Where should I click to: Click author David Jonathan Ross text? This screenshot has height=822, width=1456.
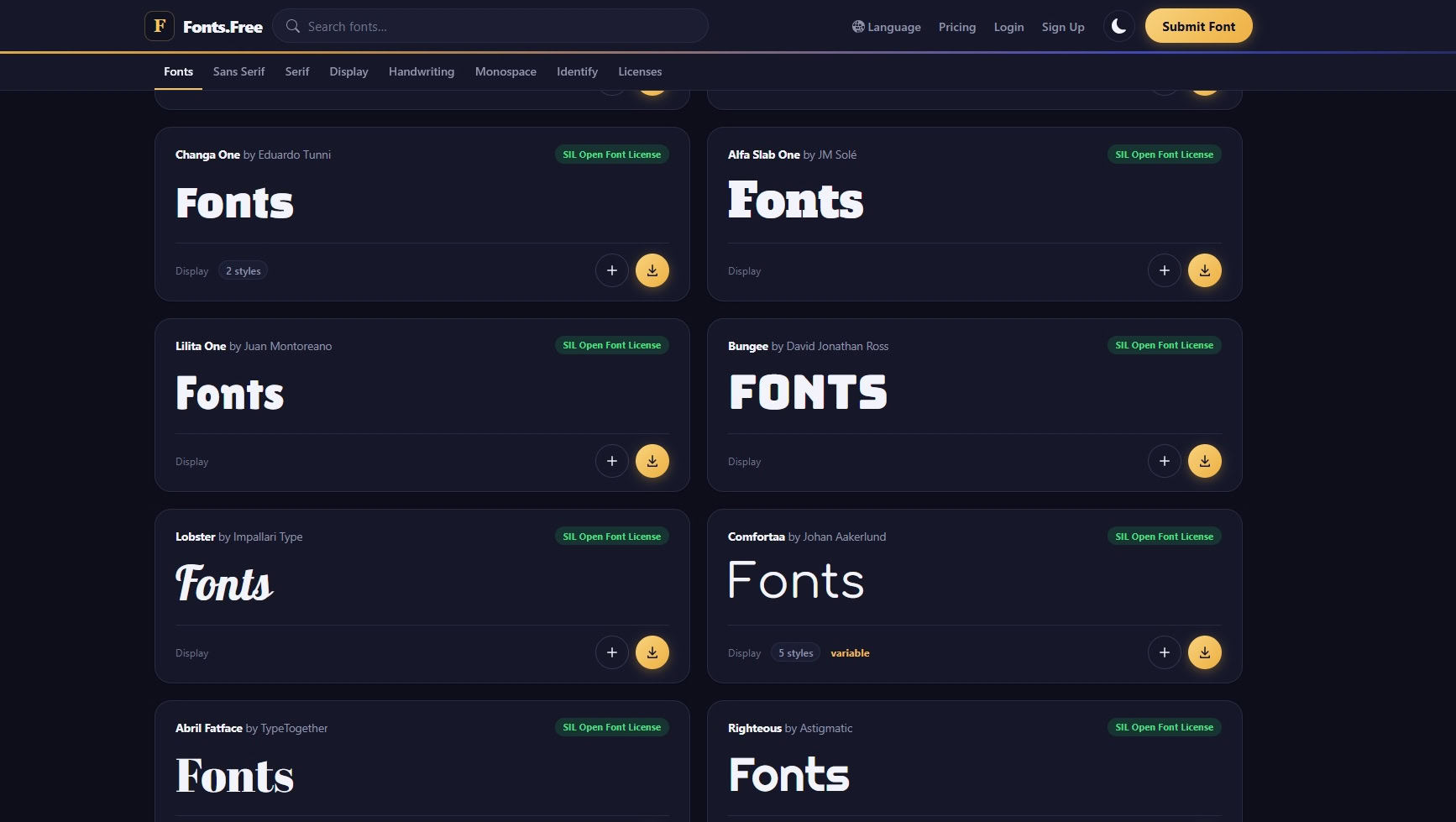coord(837,346)
